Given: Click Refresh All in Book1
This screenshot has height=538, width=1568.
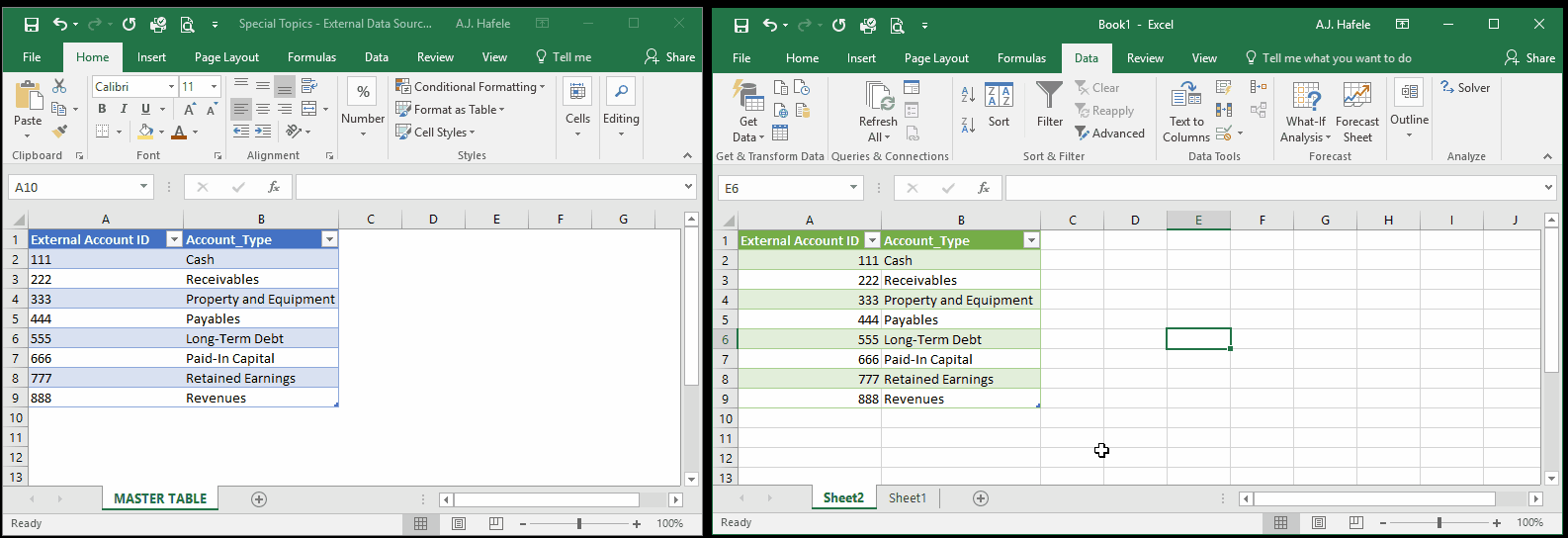Looking at the screenshot, I should point(878,111).
